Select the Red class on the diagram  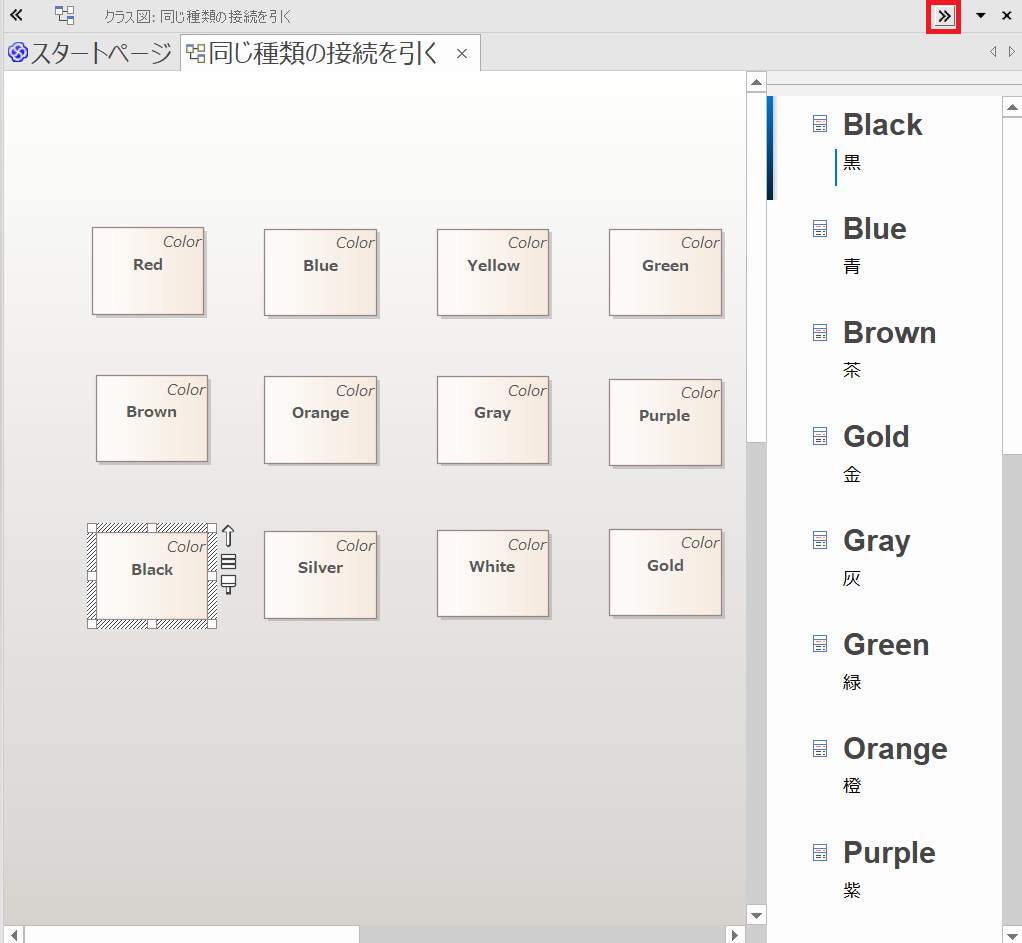(x=148, y=271)
